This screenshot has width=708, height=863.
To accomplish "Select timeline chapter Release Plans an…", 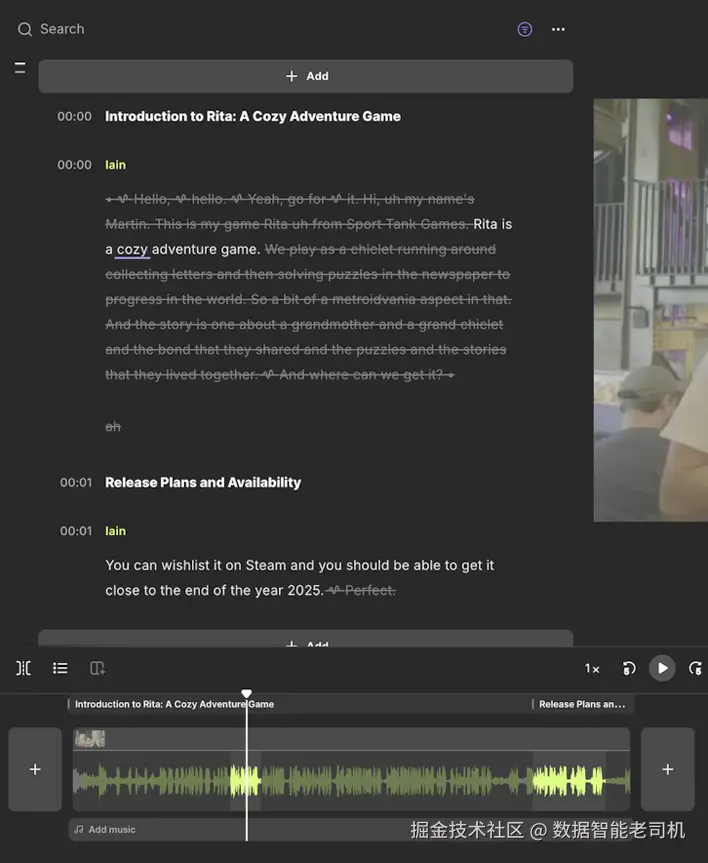I will click(582, 704).
